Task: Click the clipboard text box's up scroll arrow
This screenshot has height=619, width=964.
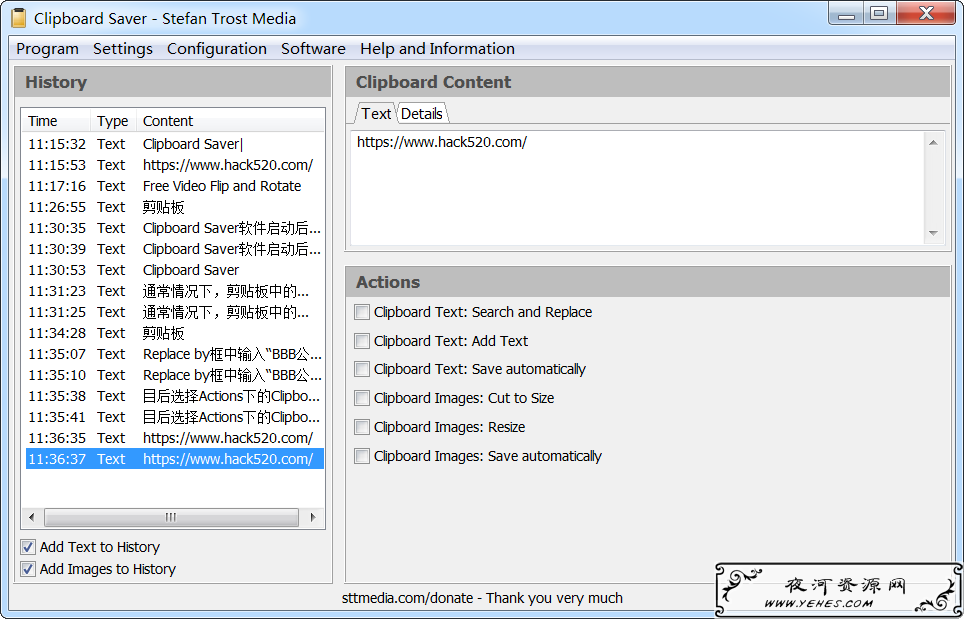Action: point(933,143)
